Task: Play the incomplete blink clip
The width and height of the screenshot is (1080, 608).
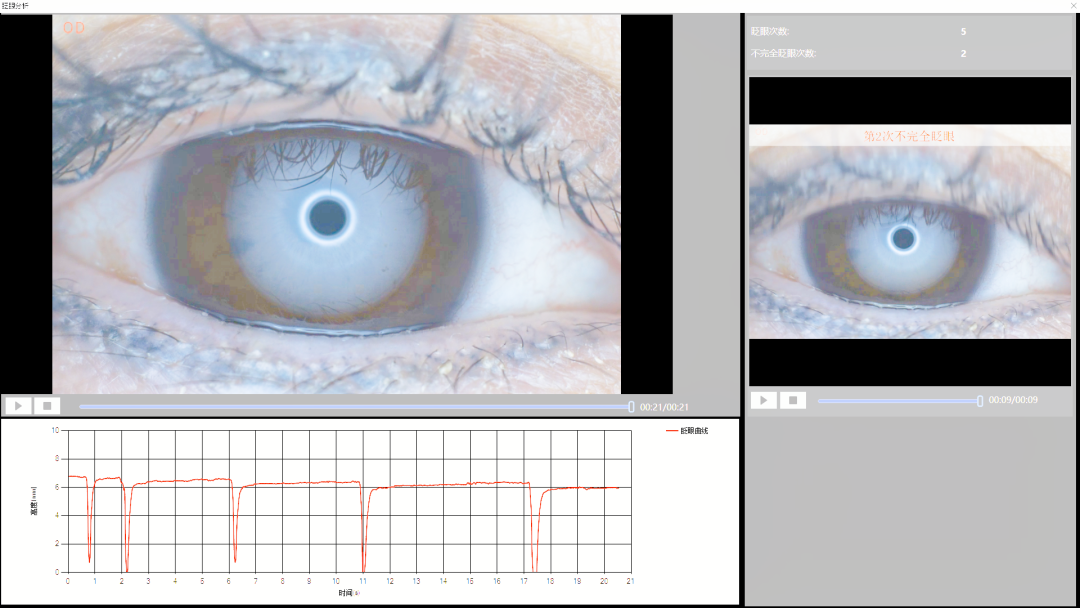Action: point(763,400)
